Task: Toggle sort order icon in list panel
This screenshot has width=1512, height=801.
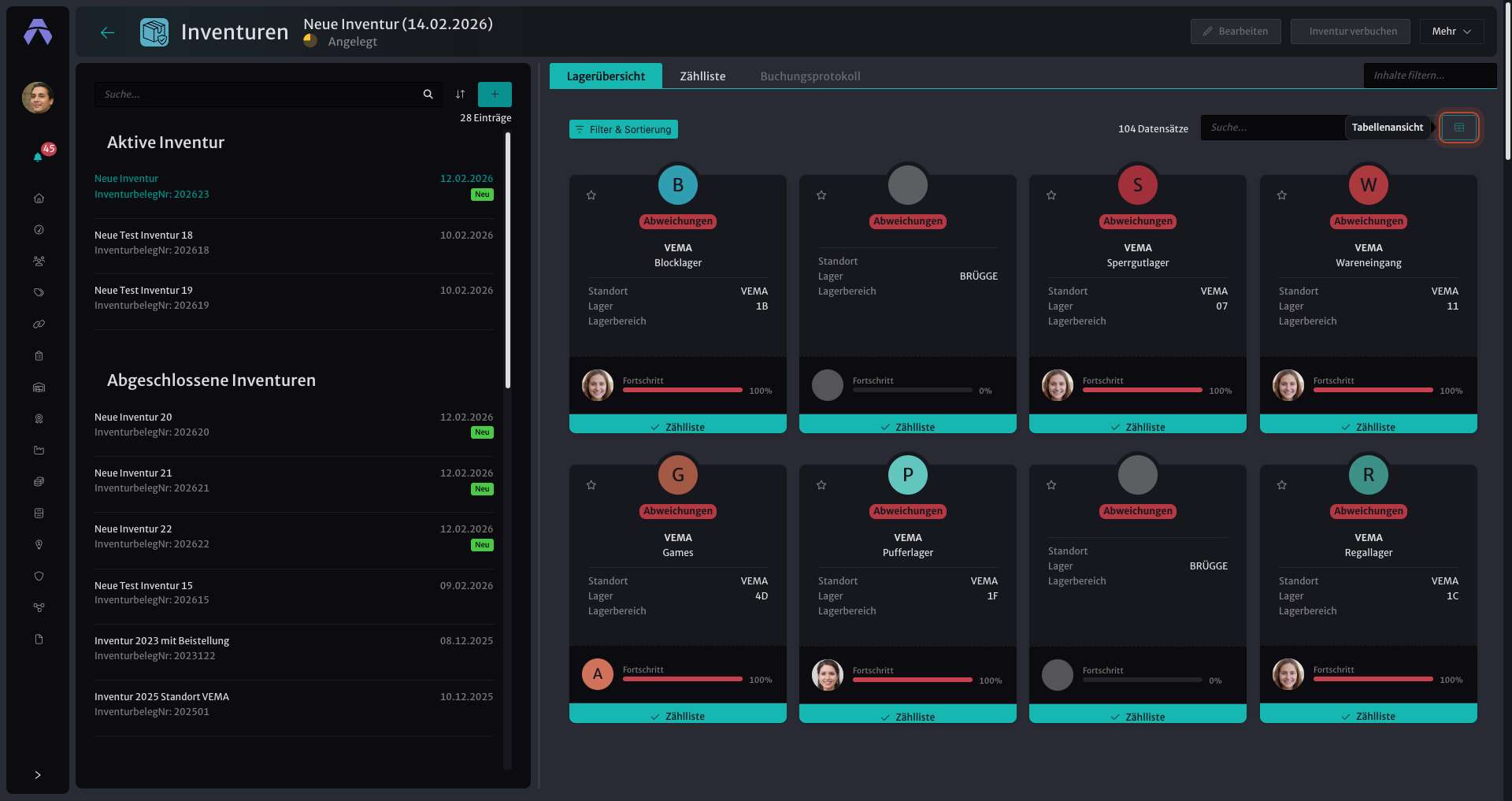Action: [x=460, y=95]
